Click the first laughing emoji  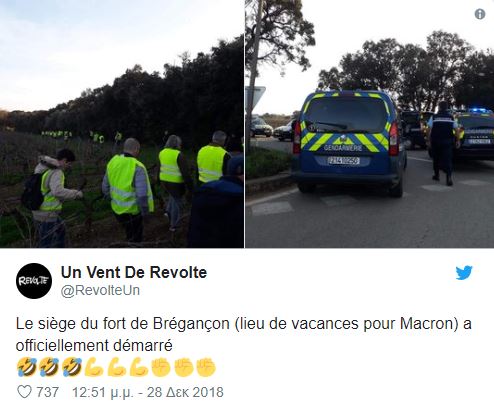pyautogui.click(x=27, y=367)
